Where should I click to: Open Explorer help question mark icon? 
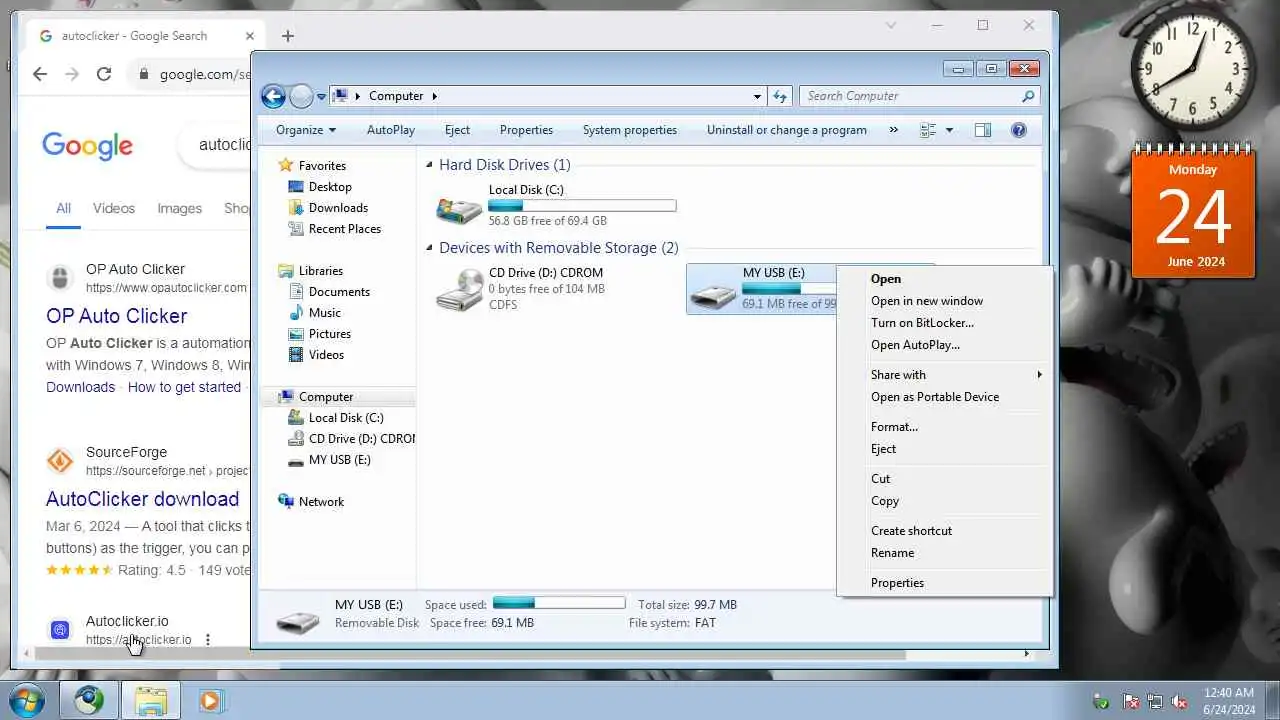1019,130
